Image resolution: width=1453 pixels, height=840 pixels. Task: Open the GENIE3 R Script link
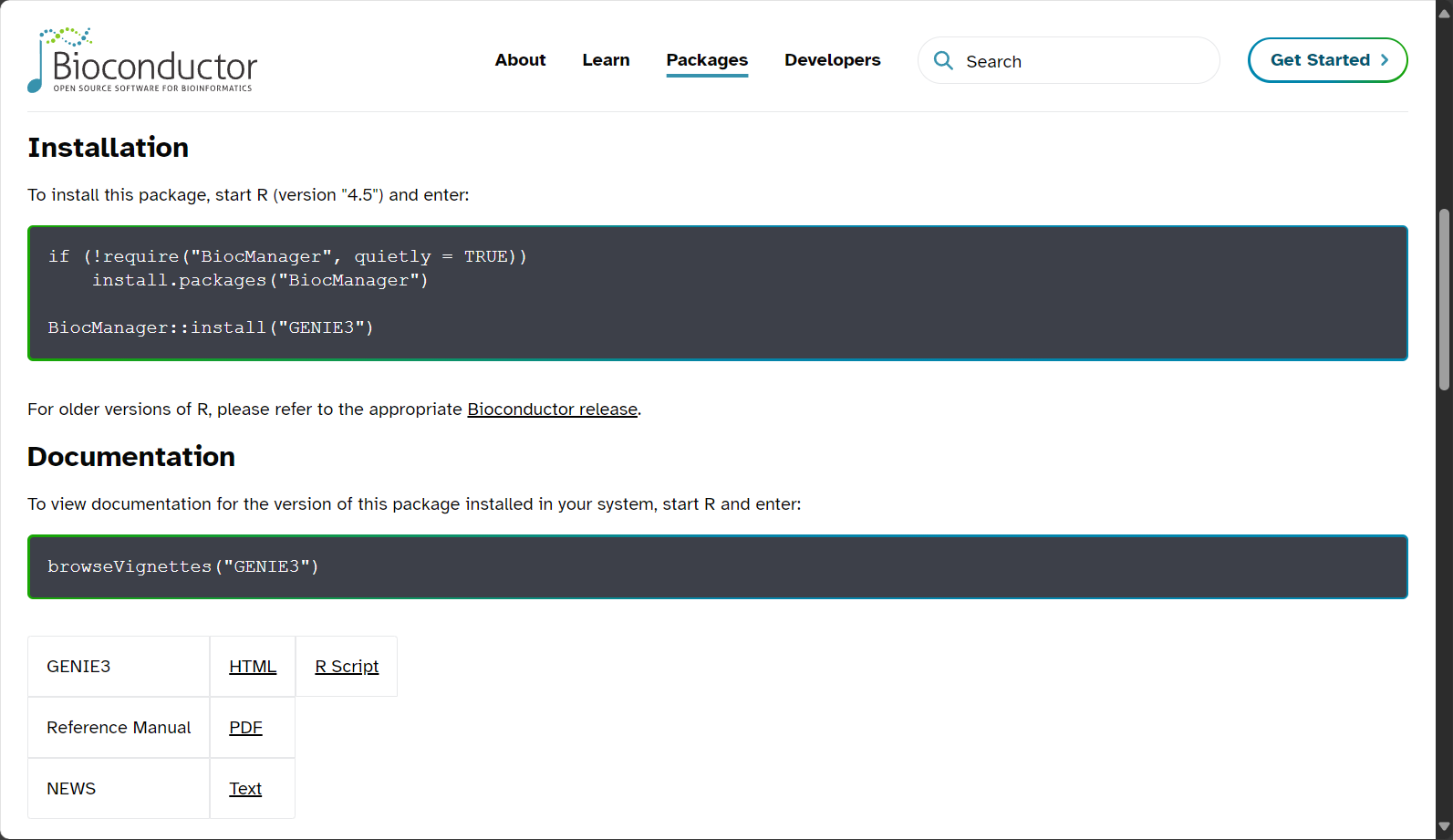347,667
